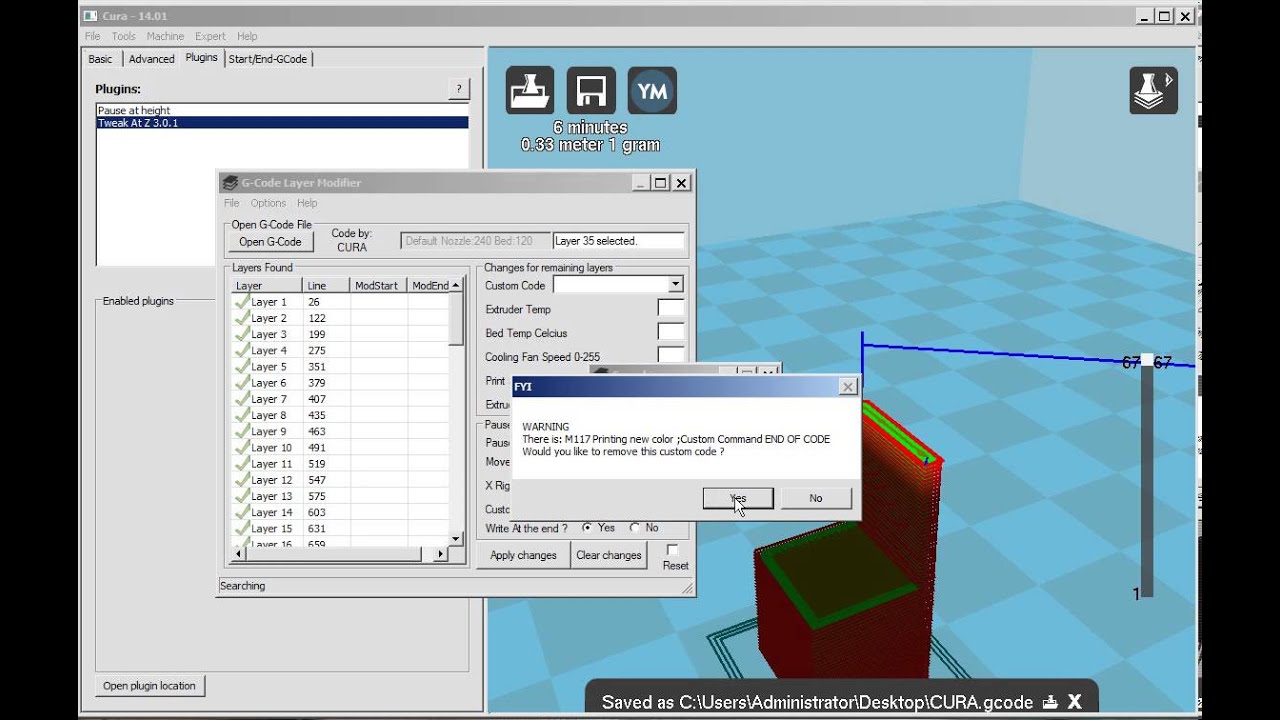This screenshot has height=720, width=1280.
Task: Click the Layer 11 checkmark icon
Action: point(241,463)
